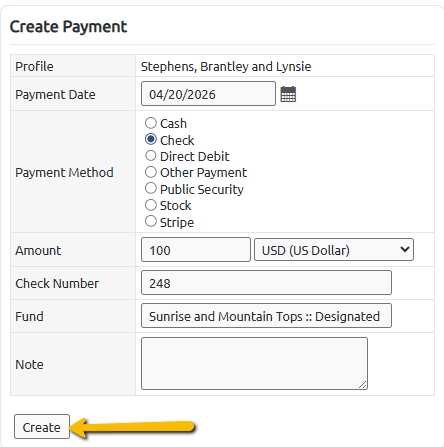Image resolution: width=444 pixels, height=447 pixels.
Task: Focus the Payment Date field 04/20/2026
Action: click(208, 94)
